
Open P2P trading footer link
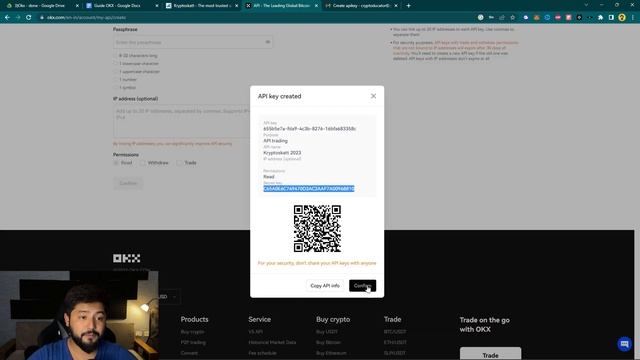pyautogui.click(x=193, y=342)
